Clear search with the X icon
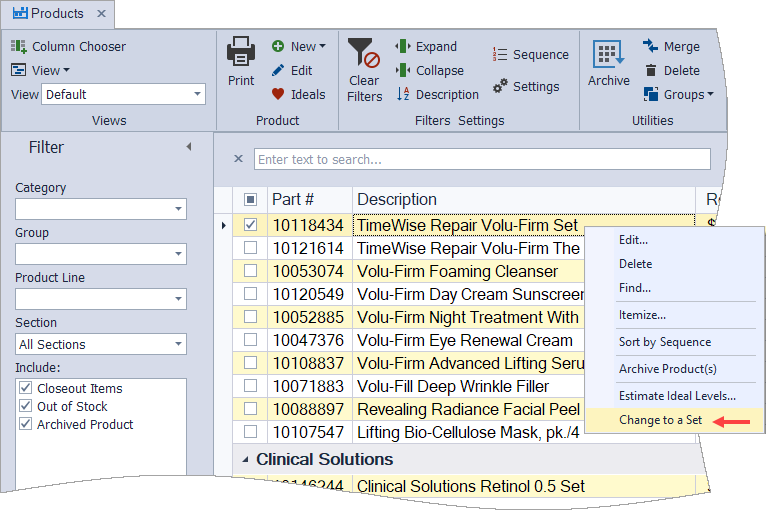The height and width of the screenshot is (510, 766). point(238,159)
